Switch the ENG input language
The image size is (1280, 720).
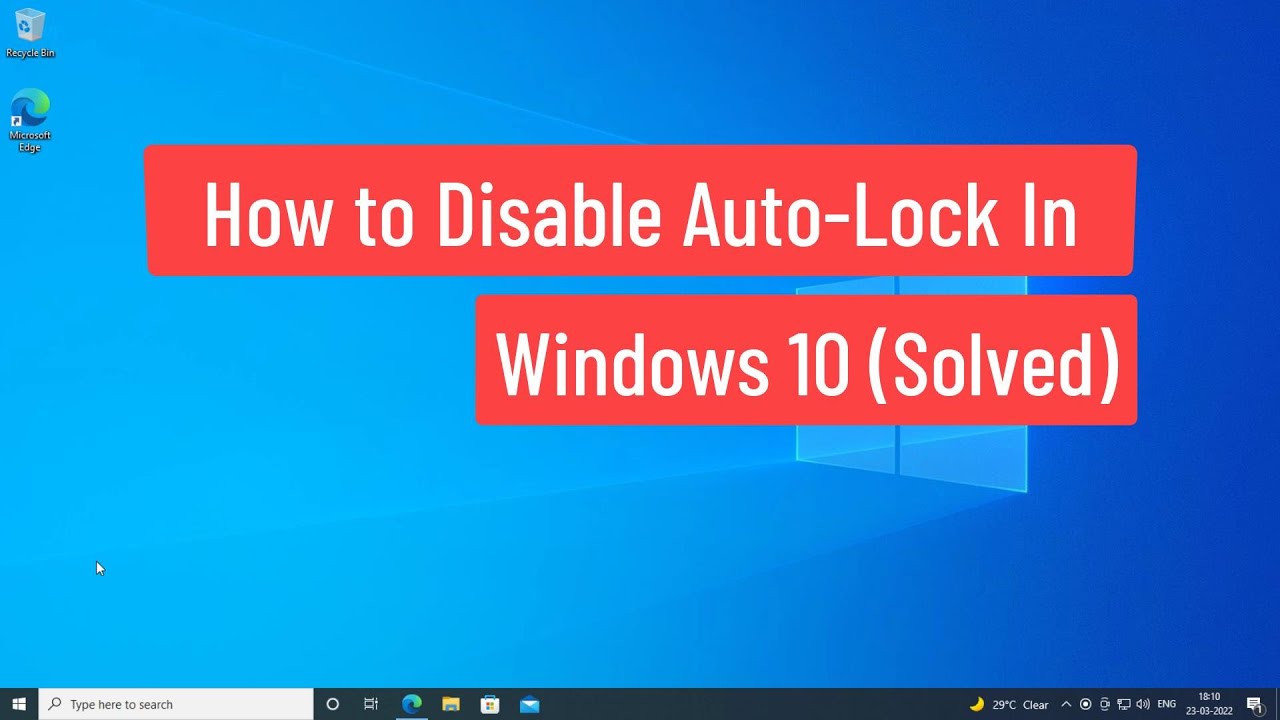pos(1166,704)
